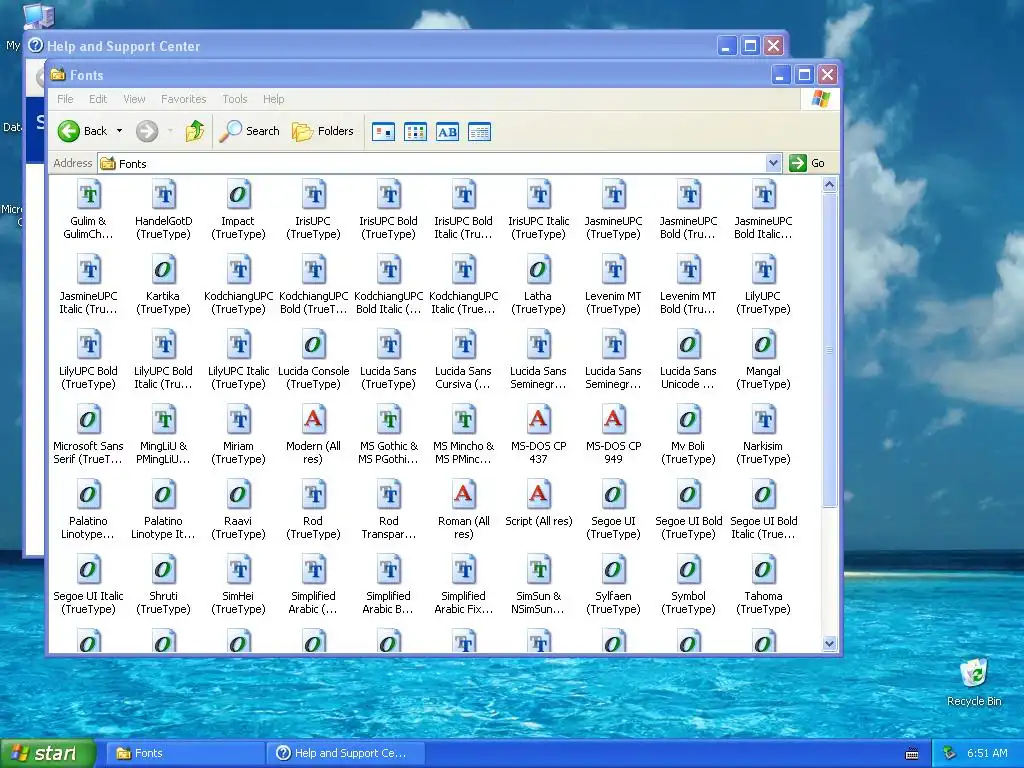
Task: Select the Narkisim (TrueType) font
Action: 763,434
